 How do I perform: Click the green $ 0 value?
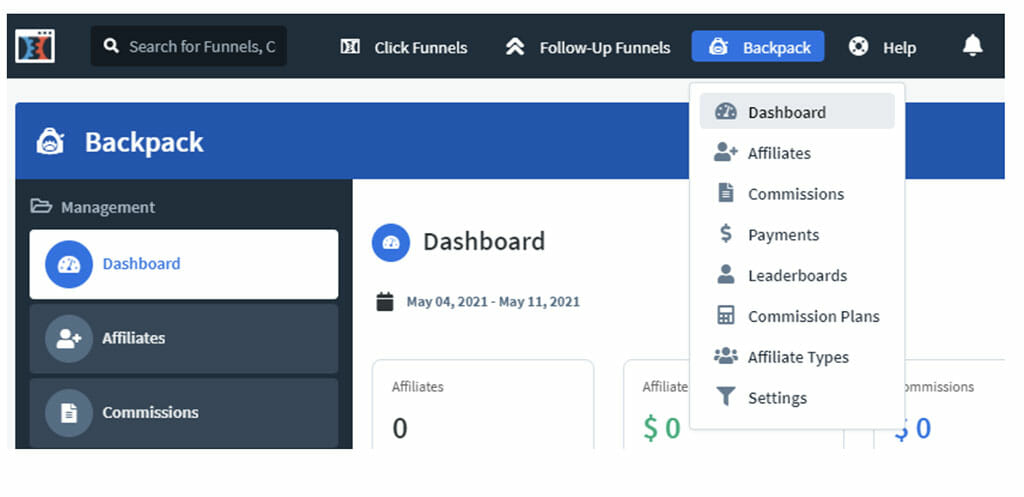tap(662, 428)
